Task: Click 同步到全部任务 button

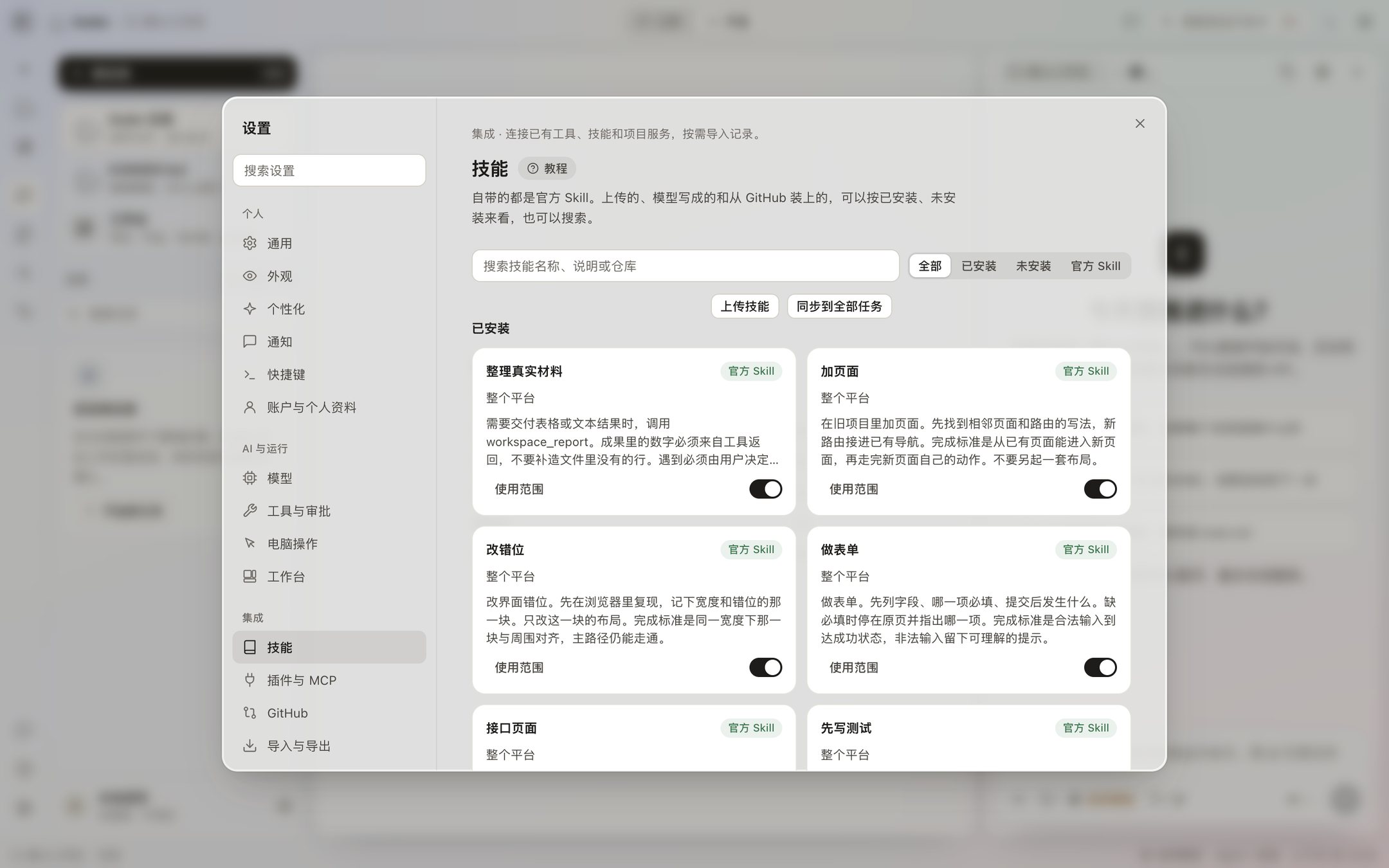Action: click(839, 306)
